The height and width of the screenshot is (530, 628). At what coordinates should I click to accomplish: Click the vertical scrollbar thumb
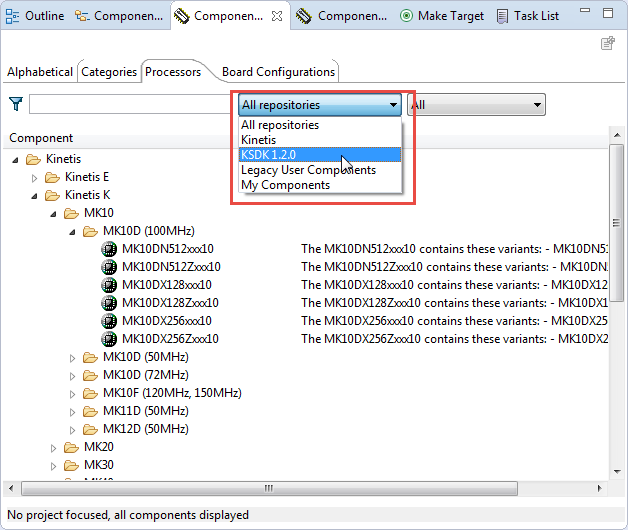616,223
